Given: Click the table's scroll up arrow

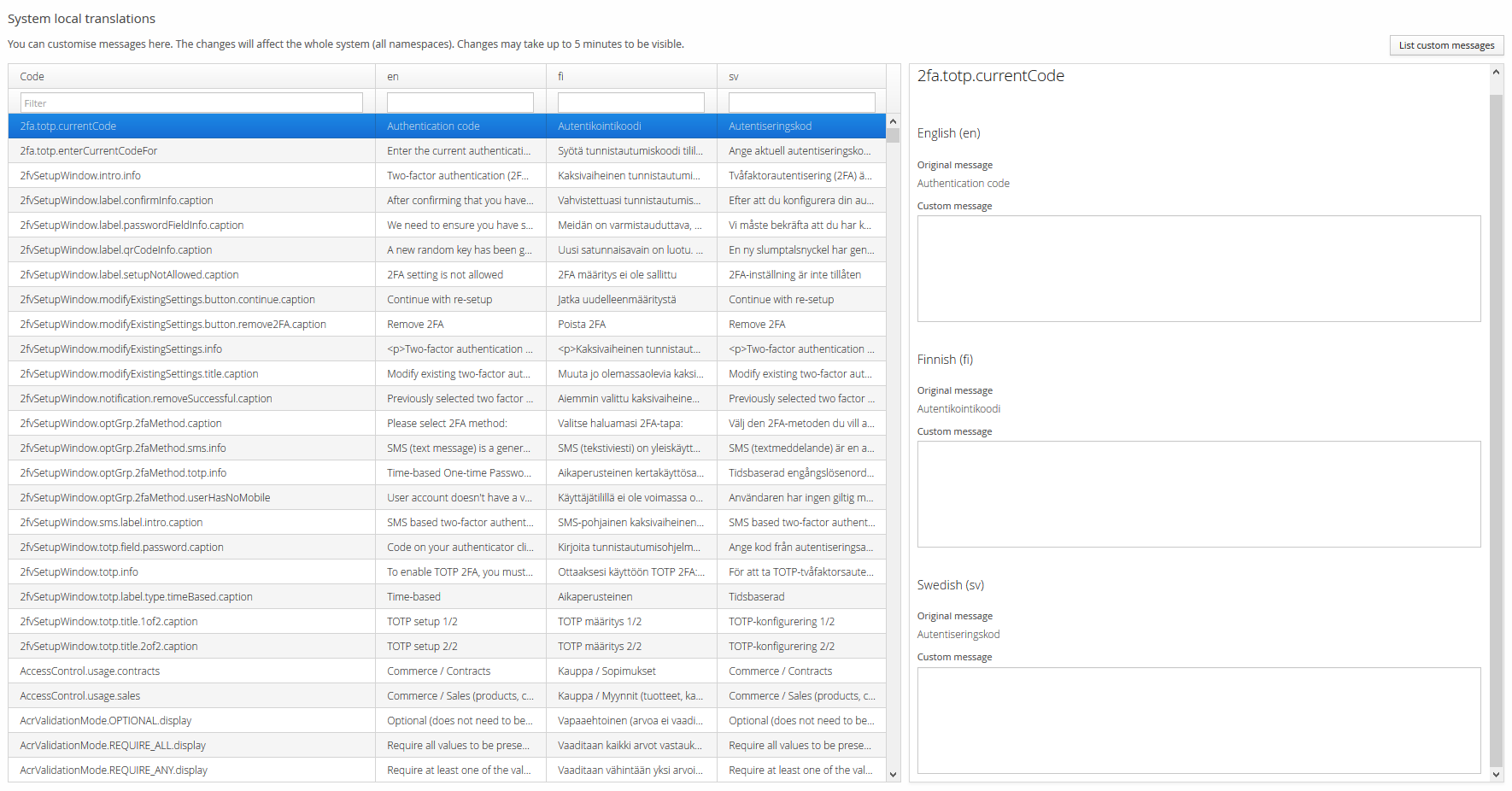Looking at the screenshot, I should point(893,121).
